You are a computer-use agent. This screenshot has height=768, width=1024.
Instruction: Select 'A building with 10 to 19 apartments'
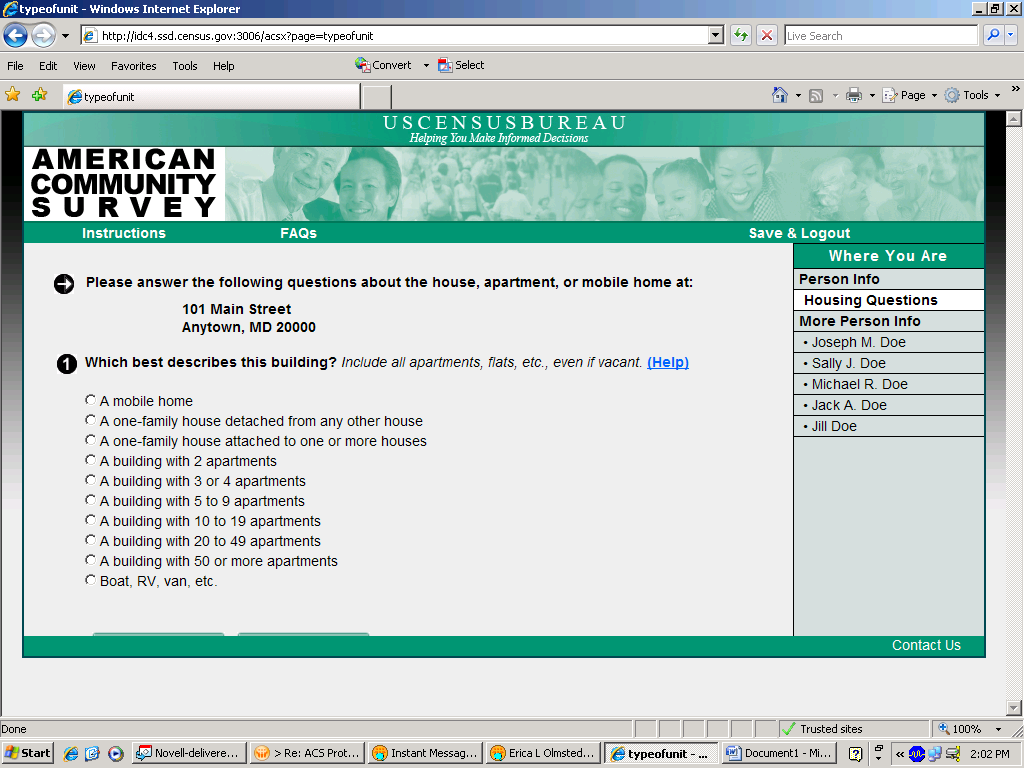(90, 520)
